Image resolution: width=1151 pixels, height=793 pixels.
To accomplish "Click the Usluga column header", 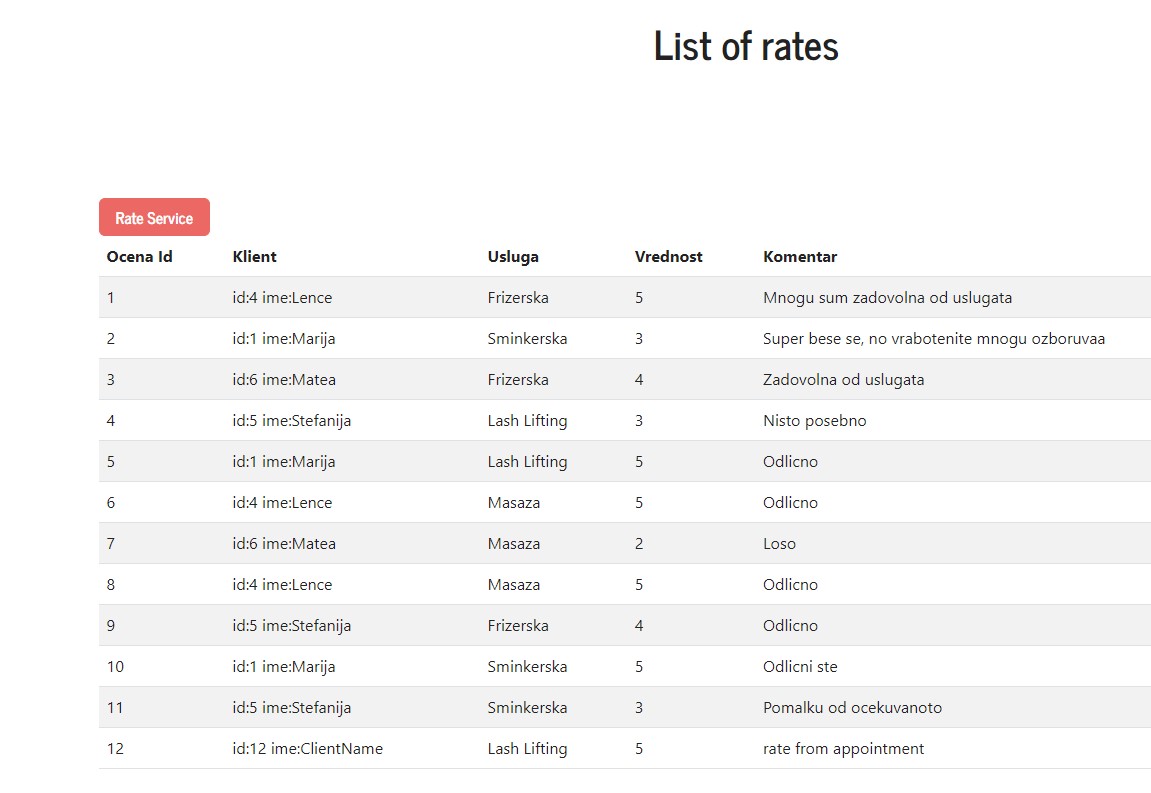I will 513,256.
